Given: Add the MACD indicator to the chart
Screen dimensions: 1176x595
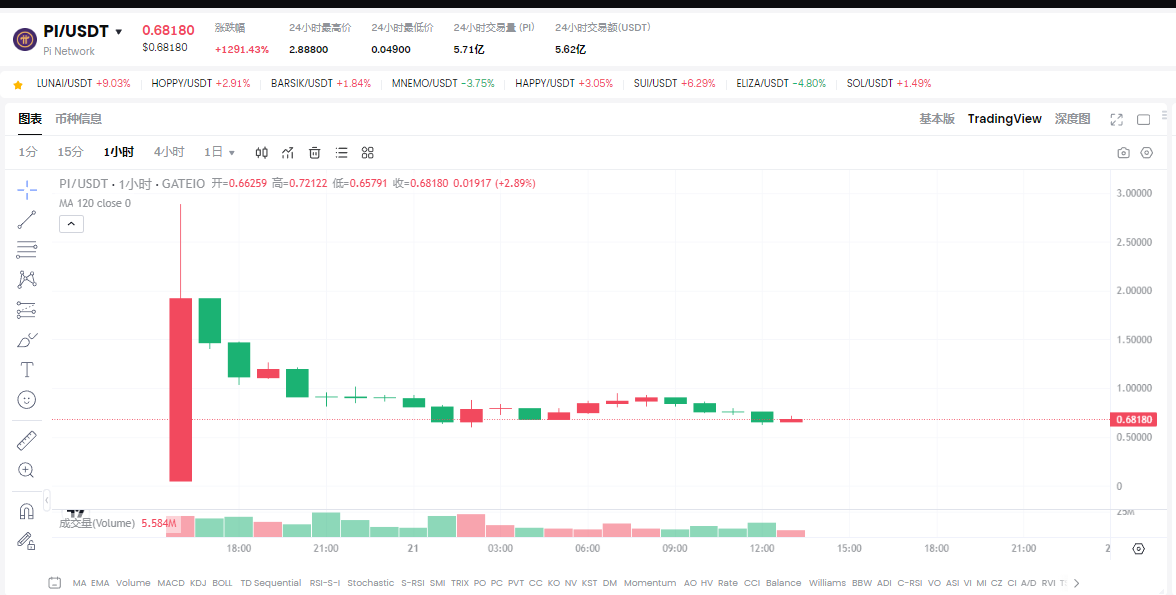Looking at the screenshot, I should point(172,583).
